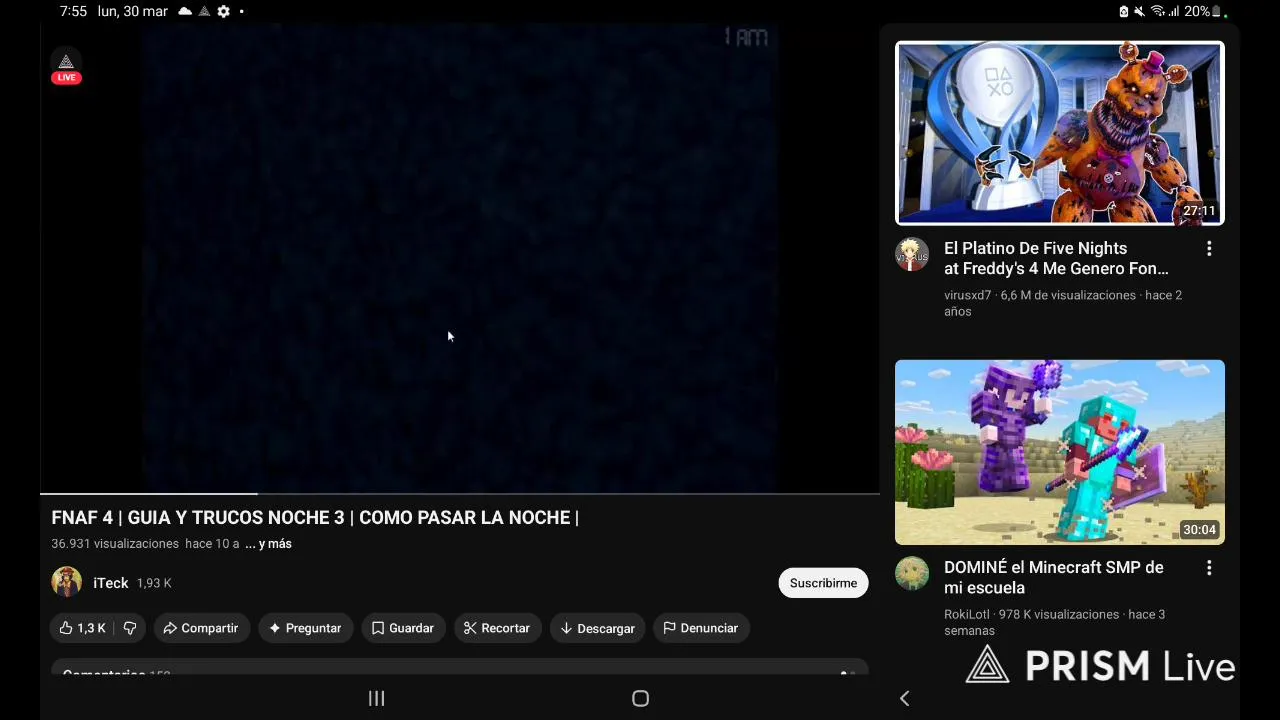This screenshot has width=1280, height=720.
Task: Open options menu for DOMINÉ Minecraft video
Action: click(x=1209, y=568)
